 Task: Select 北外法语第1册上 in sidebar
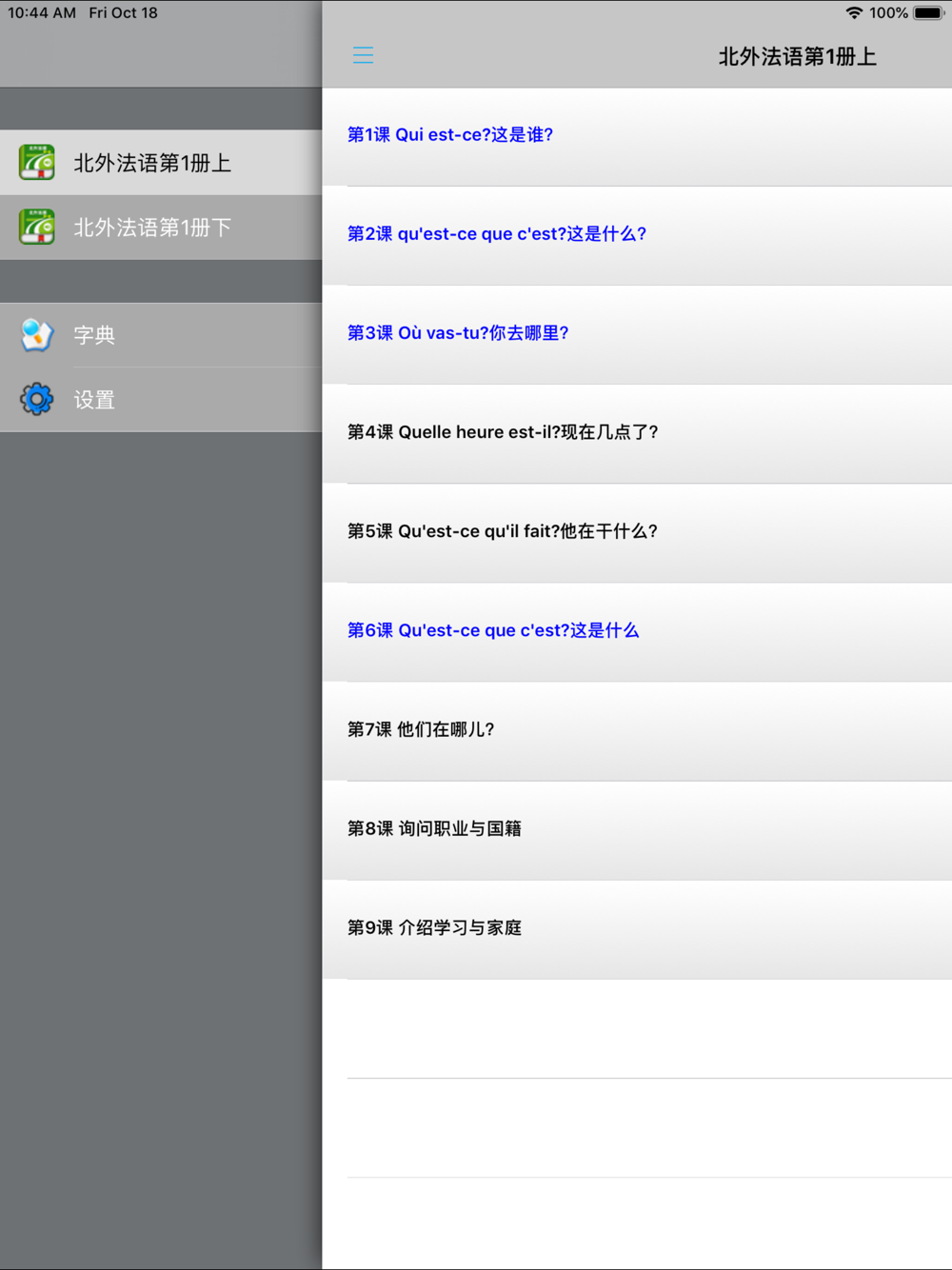tap(161, 163)
